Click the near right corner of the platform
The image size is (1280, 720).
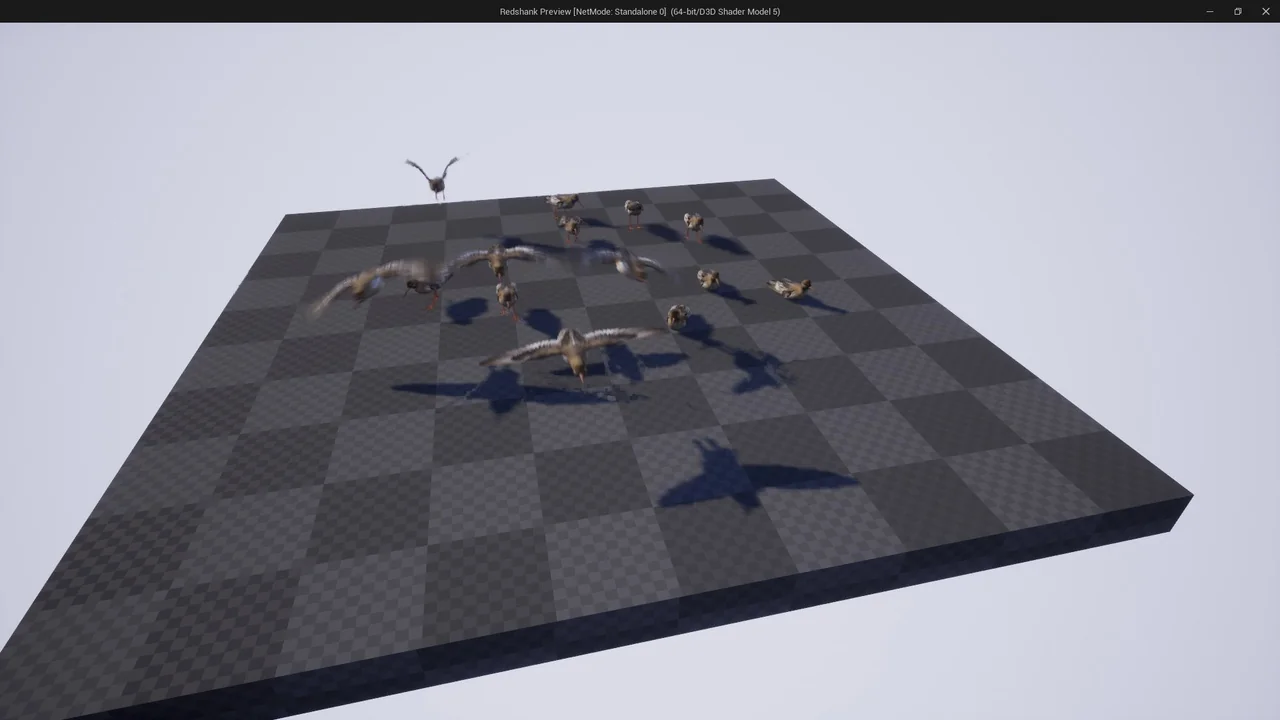click(x=1188, y=496)
